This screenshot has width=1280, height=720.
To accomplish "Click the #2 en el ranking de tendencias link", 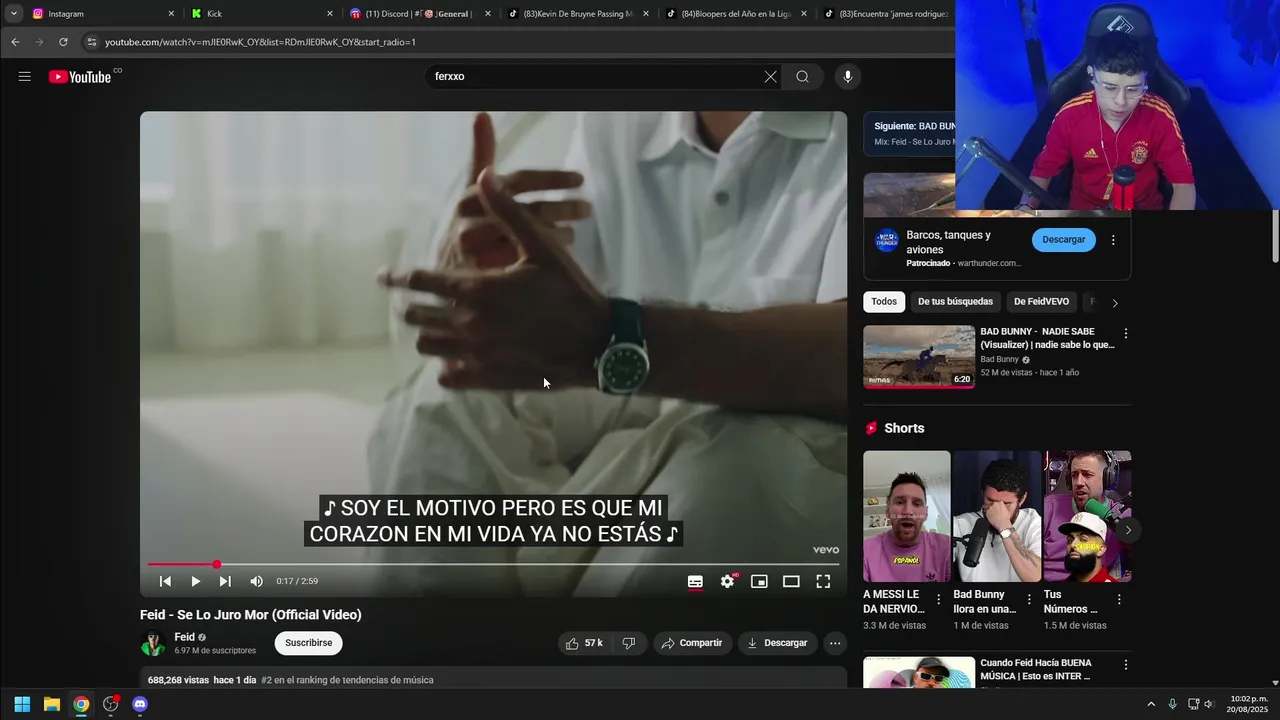I will point(347,680).
